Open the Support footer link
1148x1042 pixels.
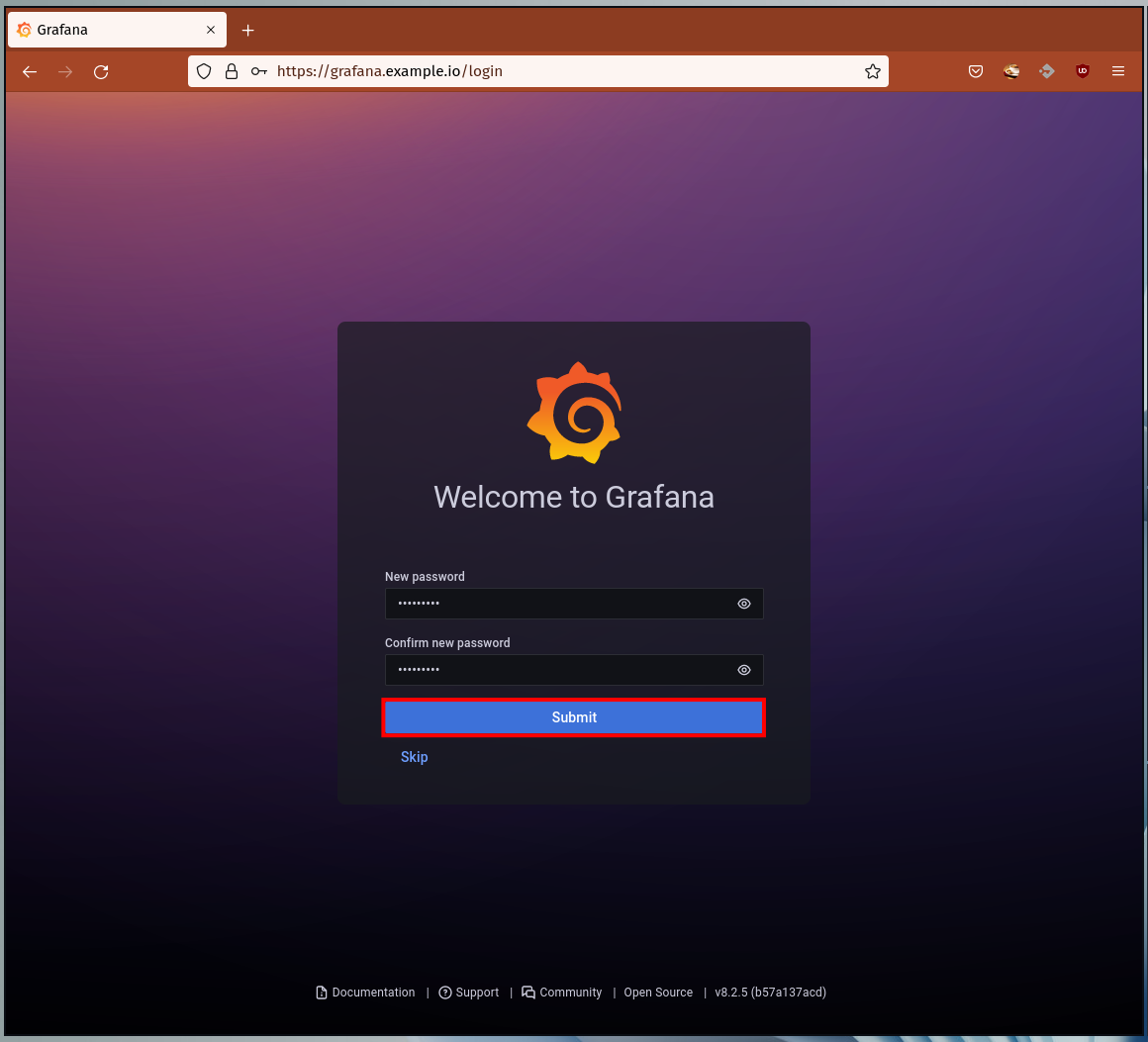468,993
